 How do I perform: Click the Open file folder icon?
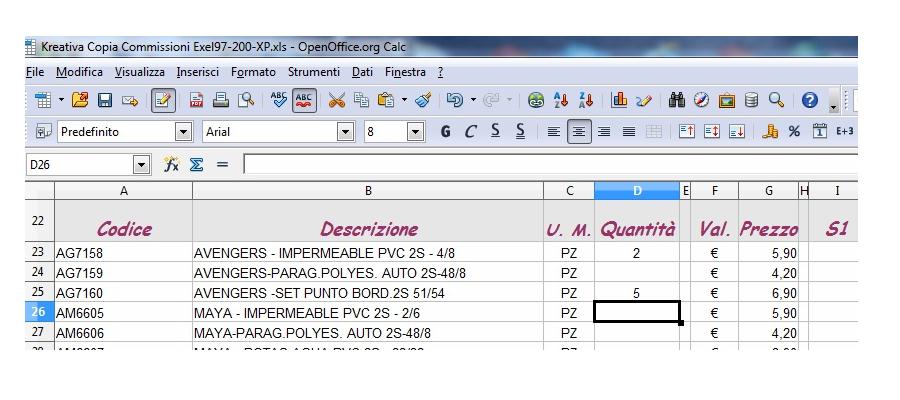click(x=80, y=100)
